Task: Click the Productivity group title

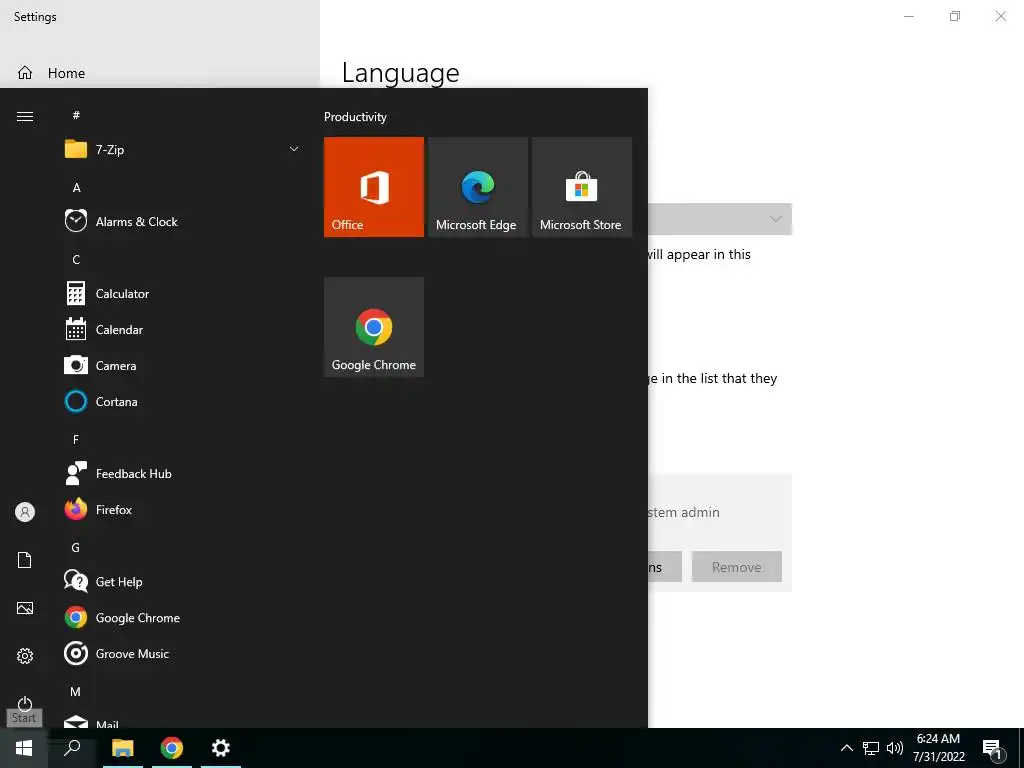Action: [355, 117]
